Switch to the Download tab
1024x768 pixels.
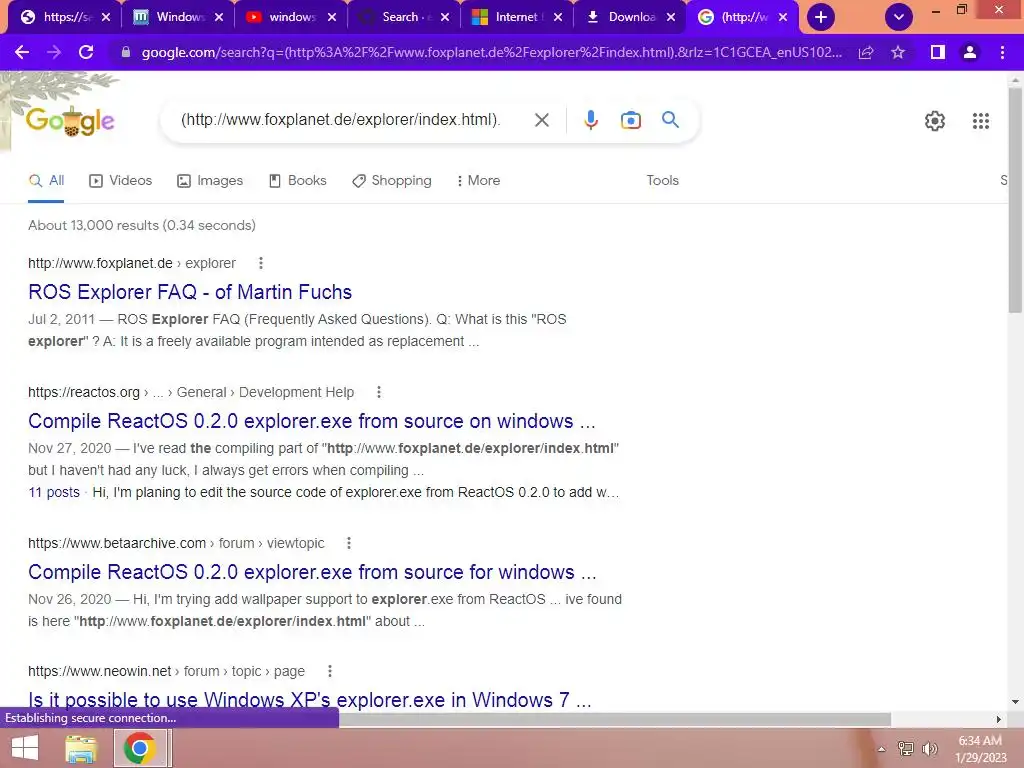click(x=622, y=17)
